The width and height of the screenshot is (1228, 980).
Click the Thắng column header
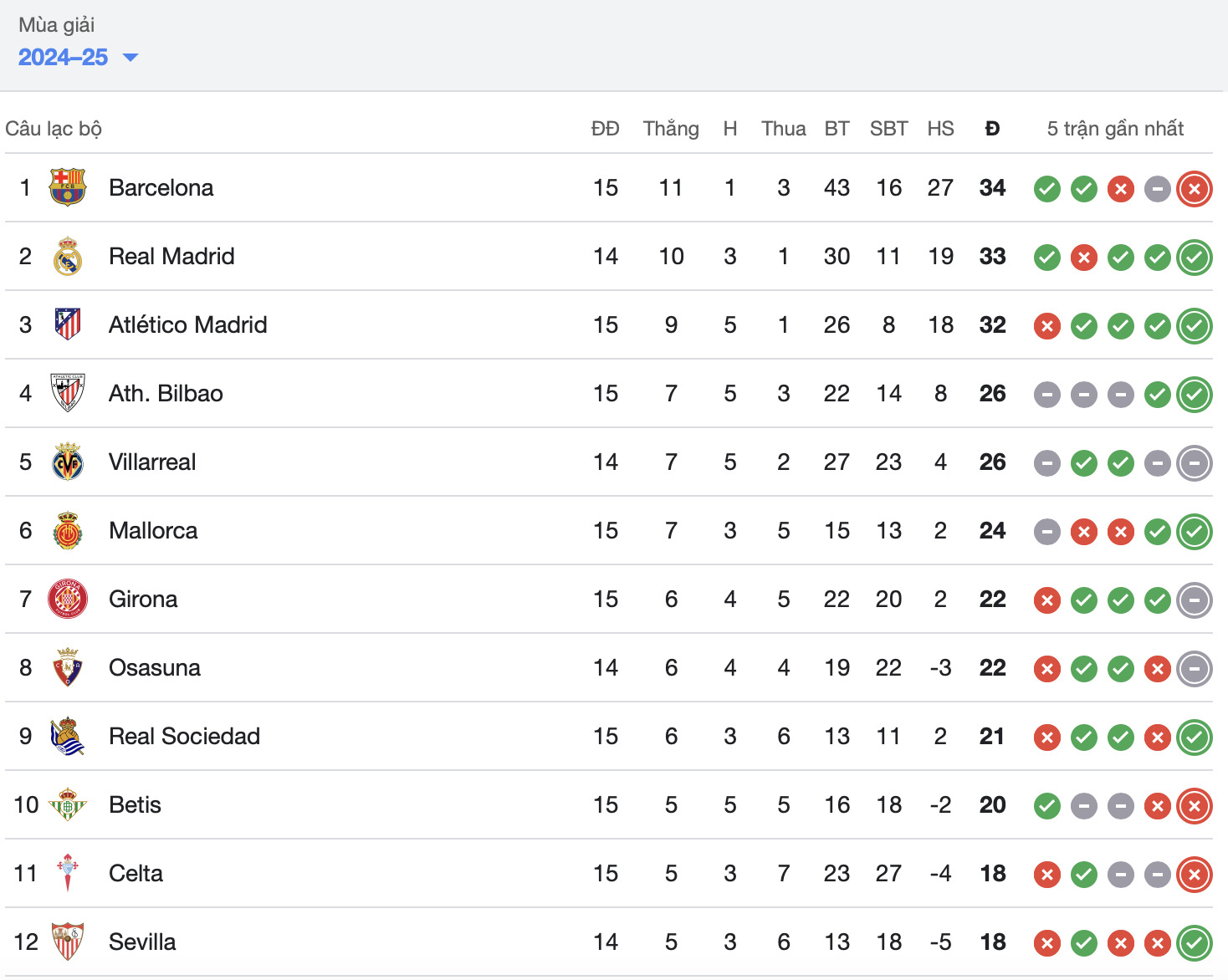coord(671,129)
